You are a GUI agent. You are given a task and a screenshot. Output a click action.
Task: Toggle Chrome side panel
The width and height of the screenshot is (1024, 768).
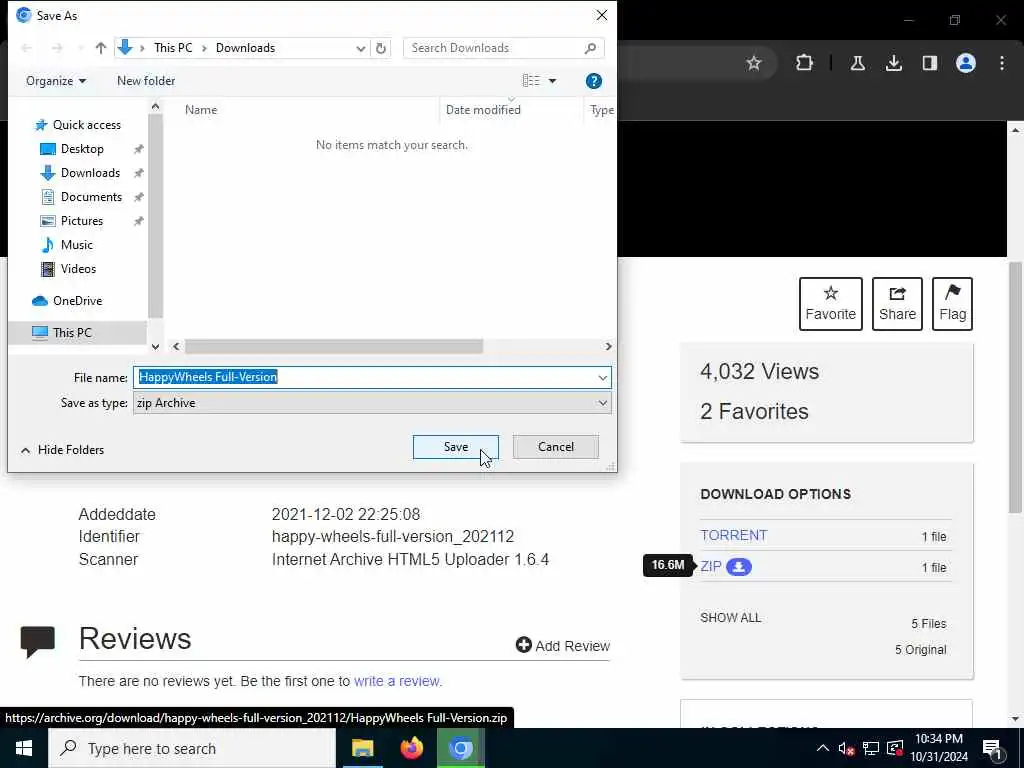tap(929, 63)
